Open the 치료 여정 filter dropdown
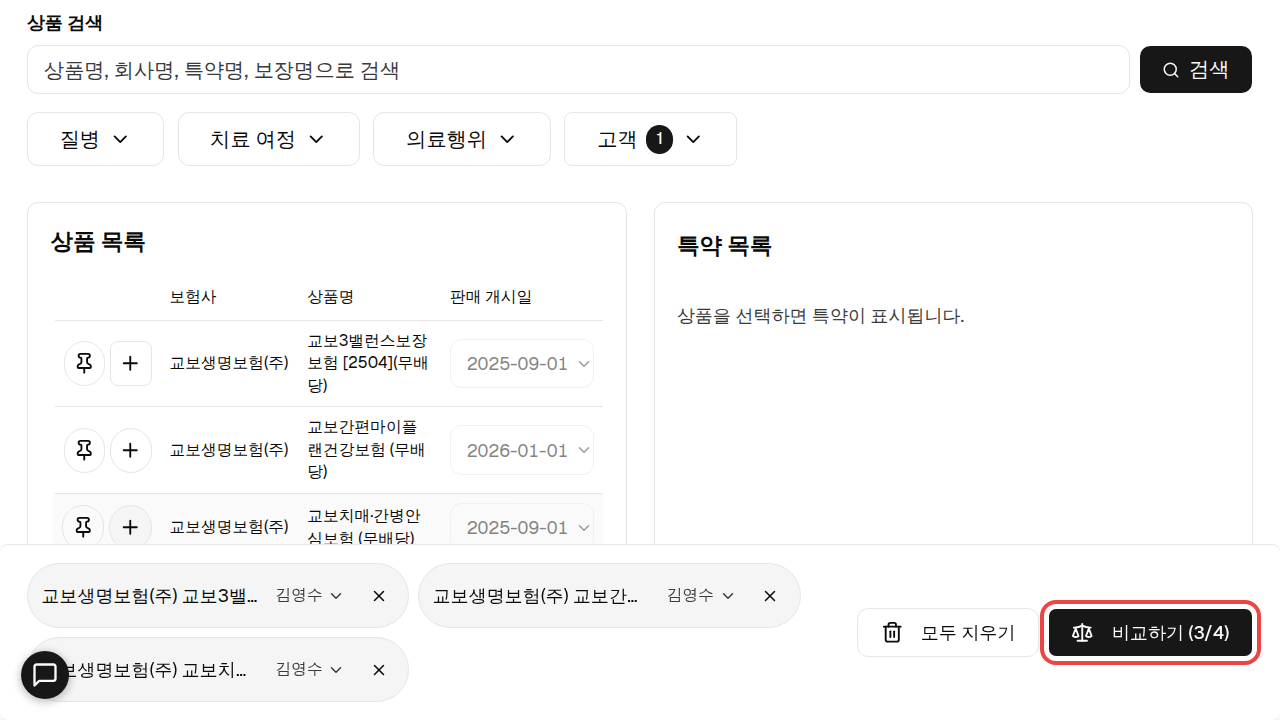1280x720 pixels. 269,139
